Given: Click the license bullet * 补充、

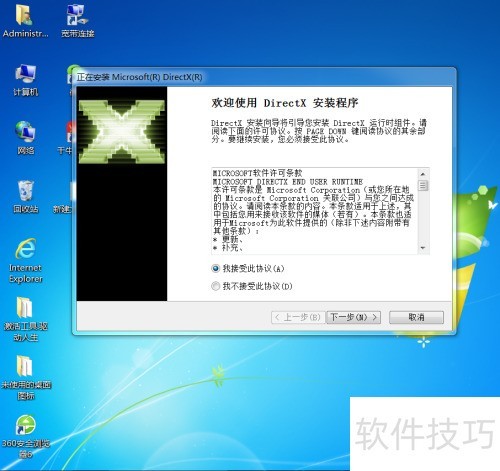Looking at the screenshot, I should coord(228,248).
